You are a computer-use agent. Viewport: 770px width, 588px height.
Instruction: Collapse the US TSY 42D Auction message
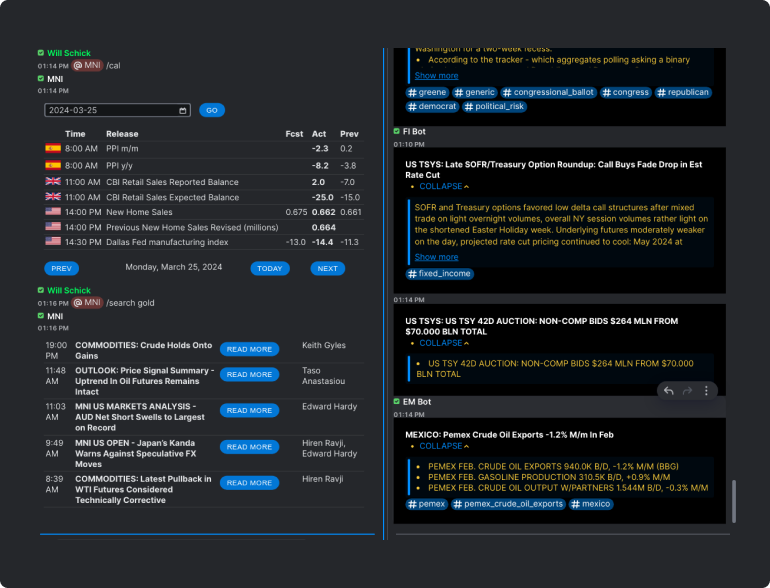click(x=444, y=343)
